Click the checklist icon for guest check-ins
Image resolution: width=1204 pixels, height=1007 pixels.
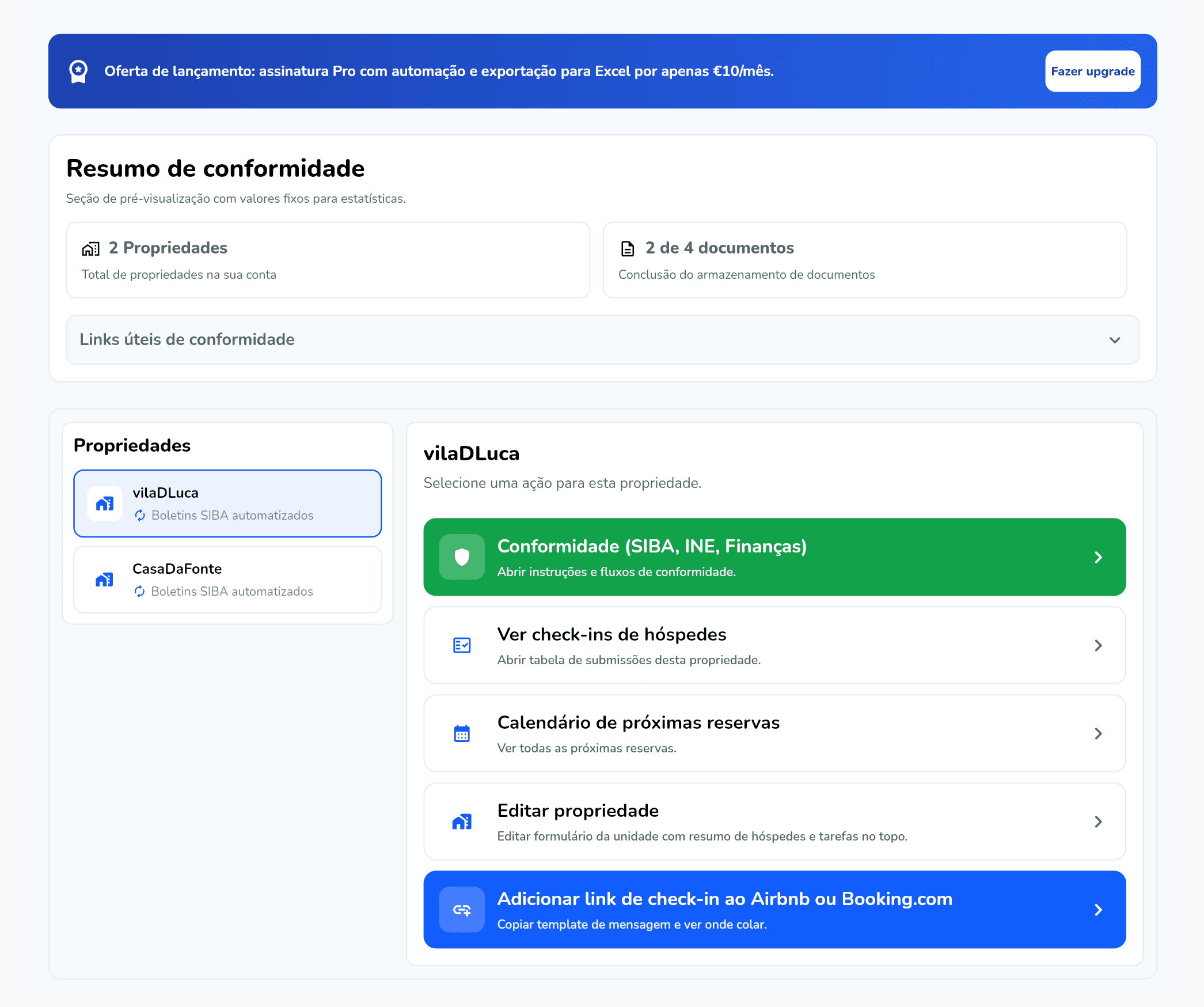tap(462, 645)
